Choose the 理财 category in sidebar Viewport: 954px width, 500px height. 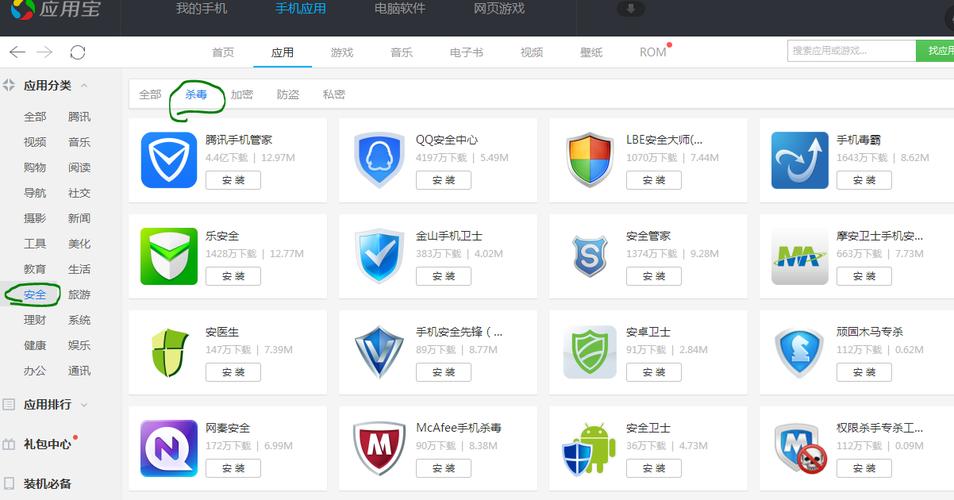point(35,320)
